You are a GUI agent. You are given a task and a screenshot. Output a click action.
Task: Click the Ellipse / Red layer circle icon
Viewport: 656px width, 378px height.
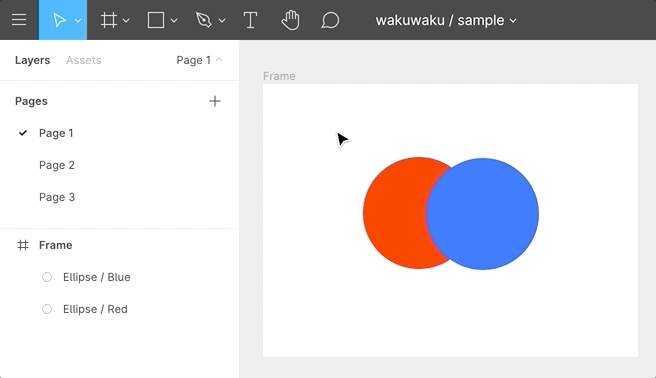(x=47, y=309)
